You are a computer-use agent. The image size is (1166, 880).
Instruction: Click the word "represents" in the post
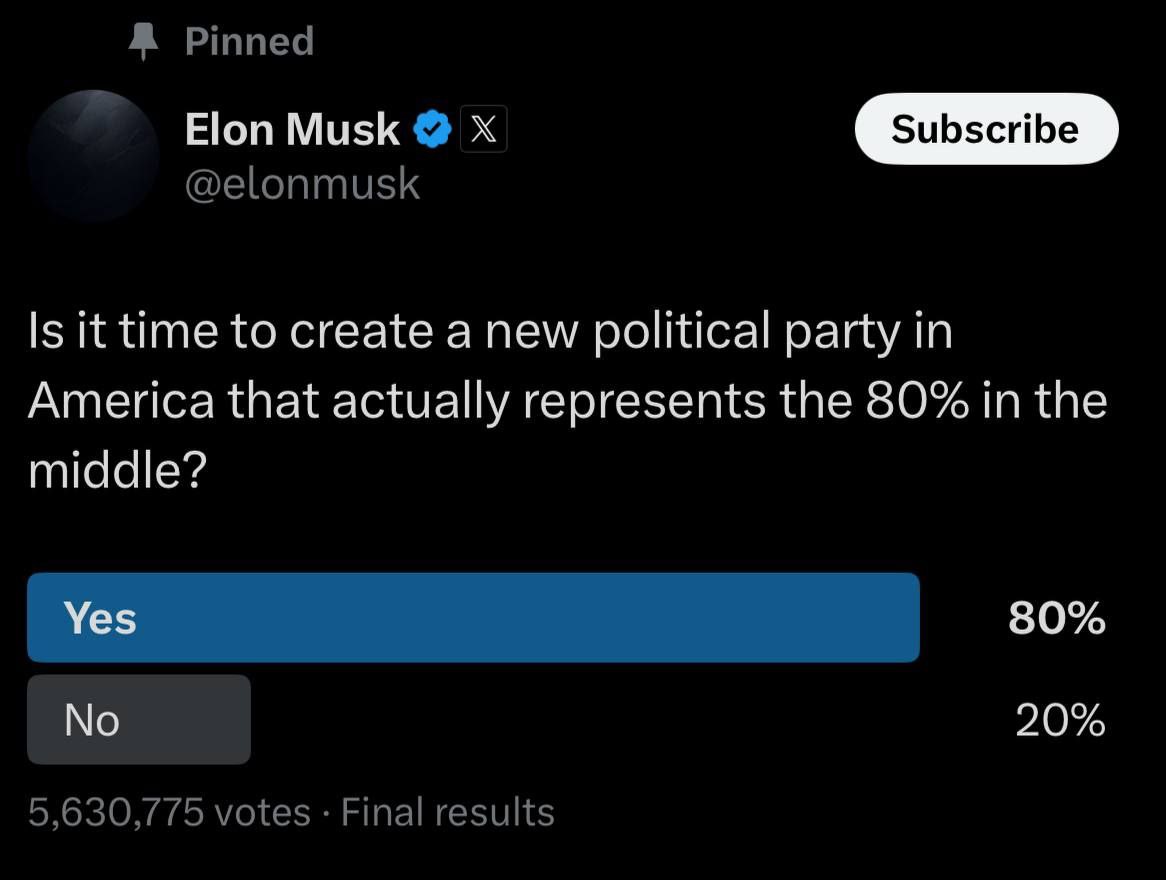coord(643,402)
